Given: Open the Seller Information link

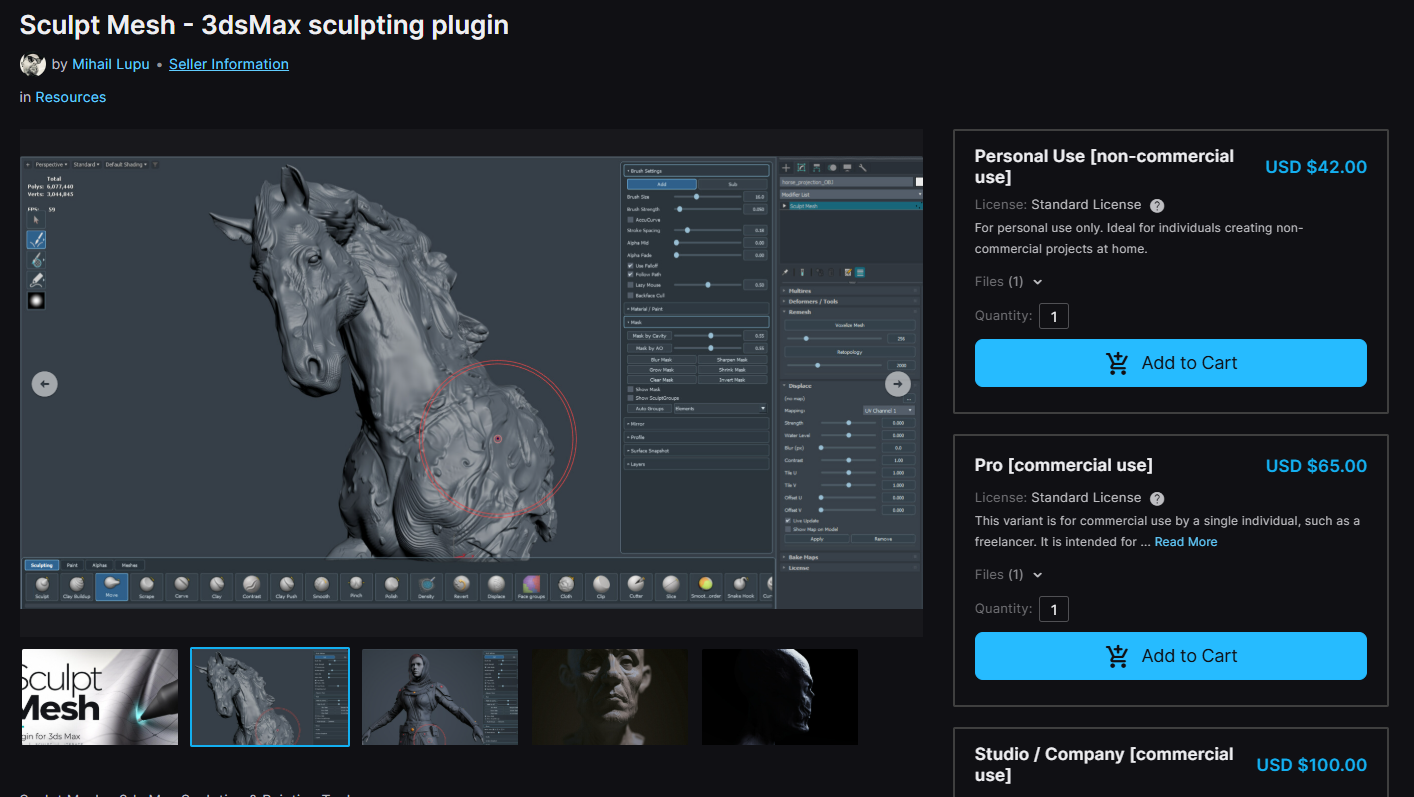Looking at the screenshot, I should pyautogui.click(x=229, y=64).
